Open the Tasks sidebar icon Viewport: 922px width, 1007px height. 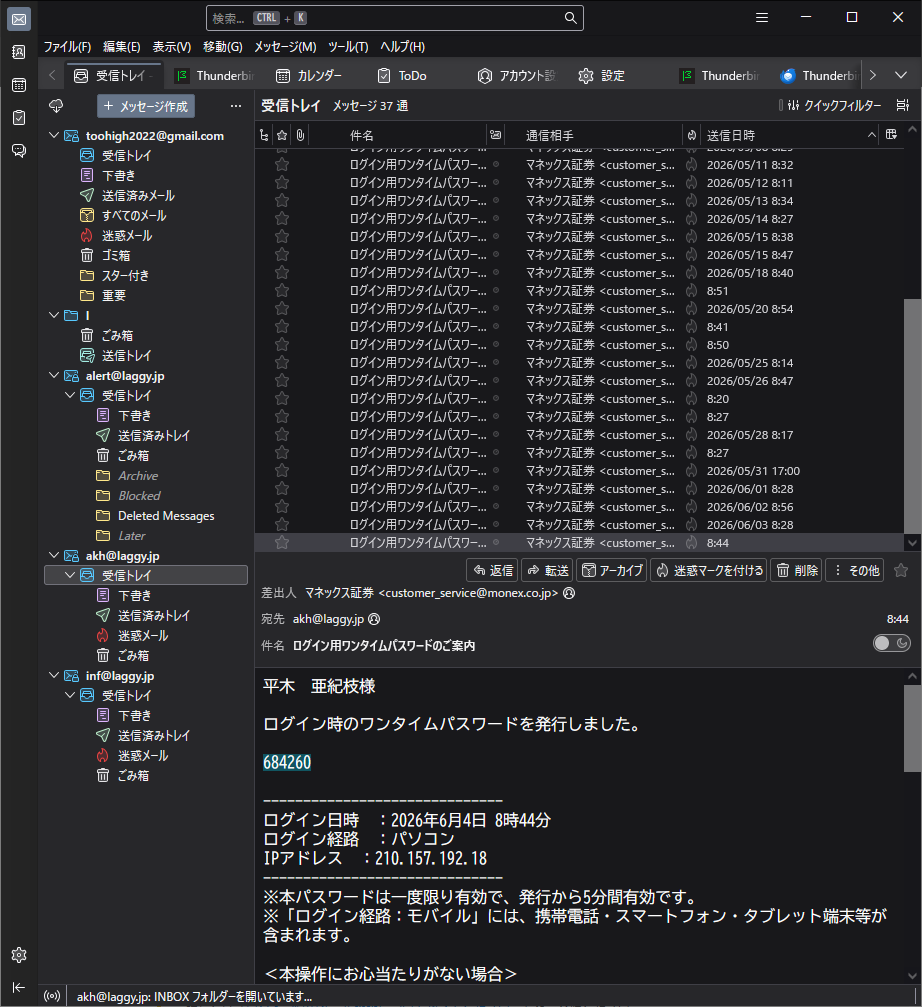[x=19, y=118]
